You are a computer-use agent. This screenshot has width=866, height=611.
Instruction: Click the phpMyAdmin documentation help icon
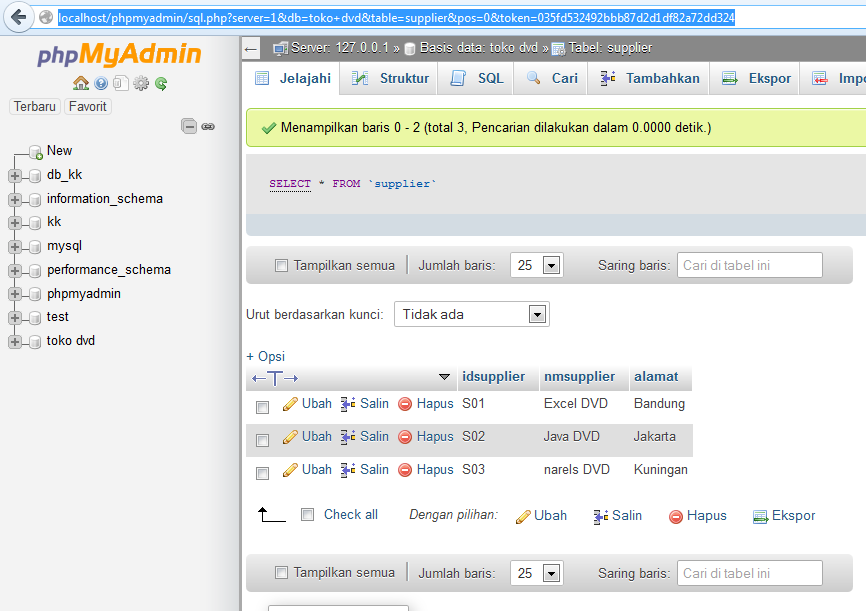[100, 84]
